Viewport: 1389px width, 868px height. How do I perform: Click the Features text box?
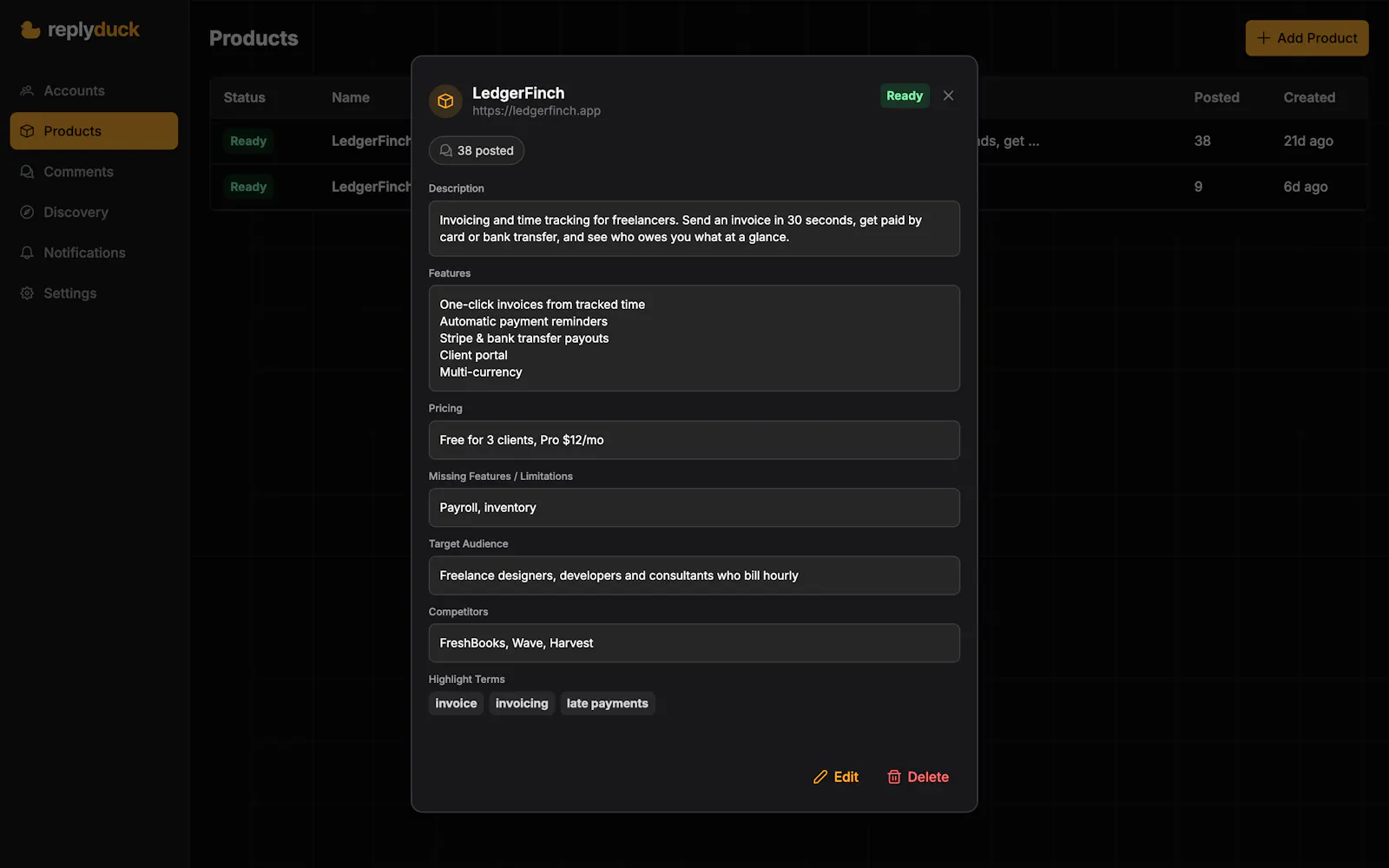(x=694, y=339)
